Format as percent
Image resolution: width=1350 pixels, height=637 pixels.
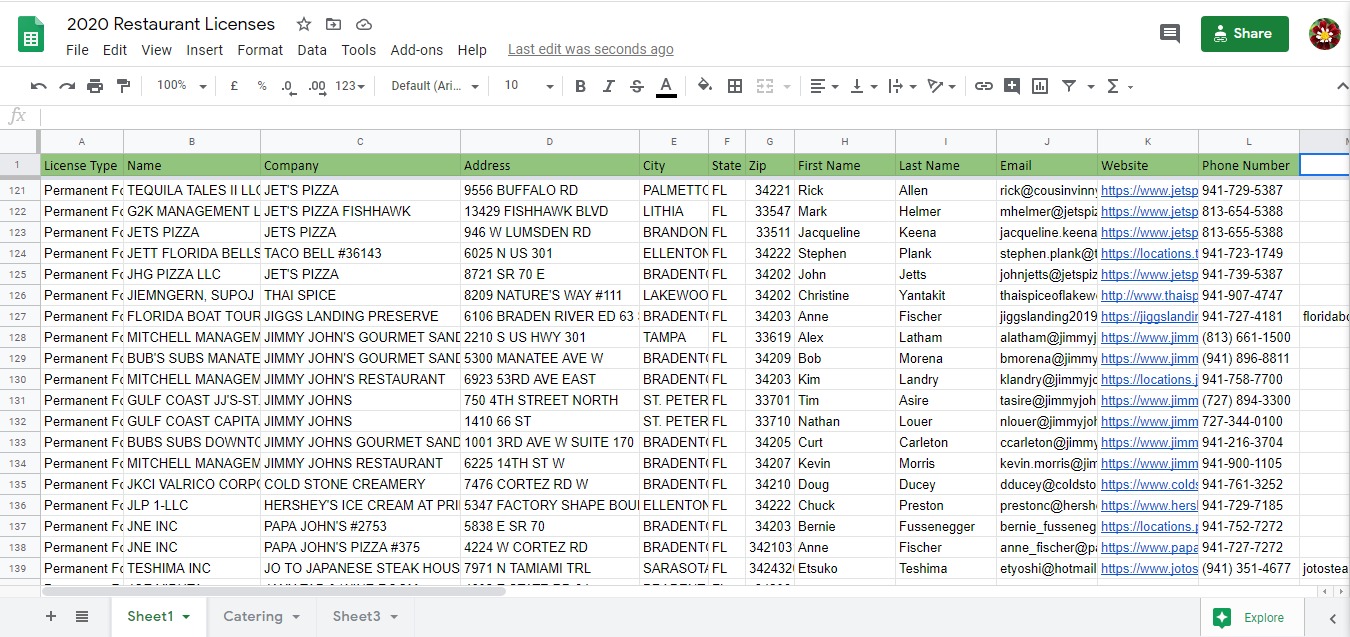coord(262,86)
